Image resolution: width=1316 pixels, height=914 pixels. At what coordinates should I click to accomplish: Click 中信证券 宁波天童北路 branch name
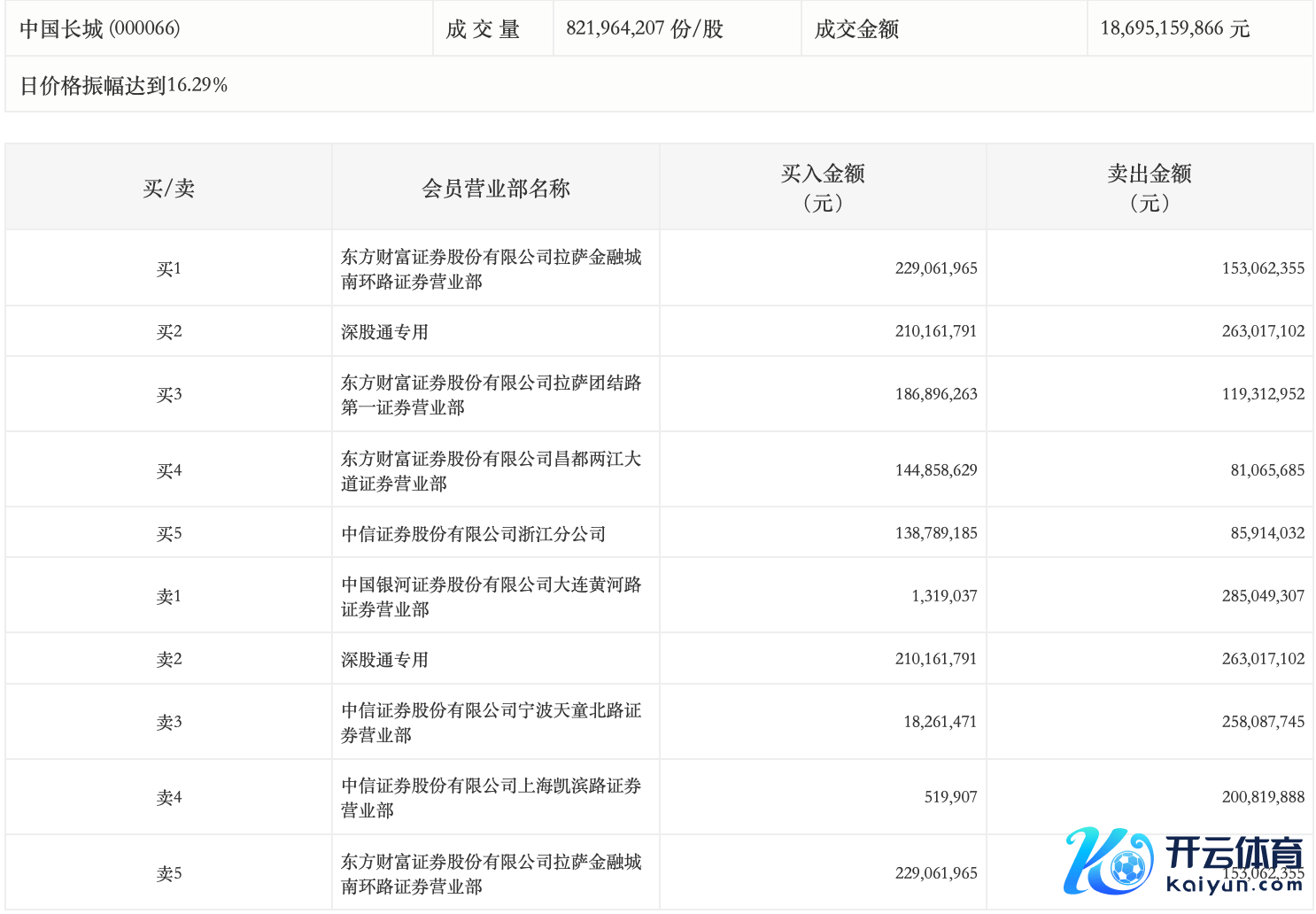pyautogui.click(x=491, y=722)
